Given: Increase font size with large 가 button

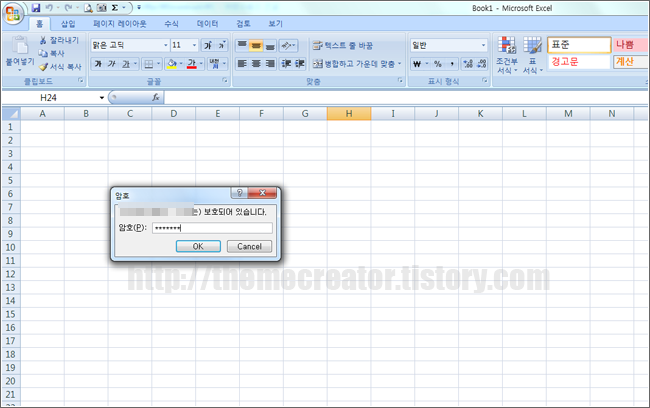Looking at the screenshot, I should click(208, 45).
